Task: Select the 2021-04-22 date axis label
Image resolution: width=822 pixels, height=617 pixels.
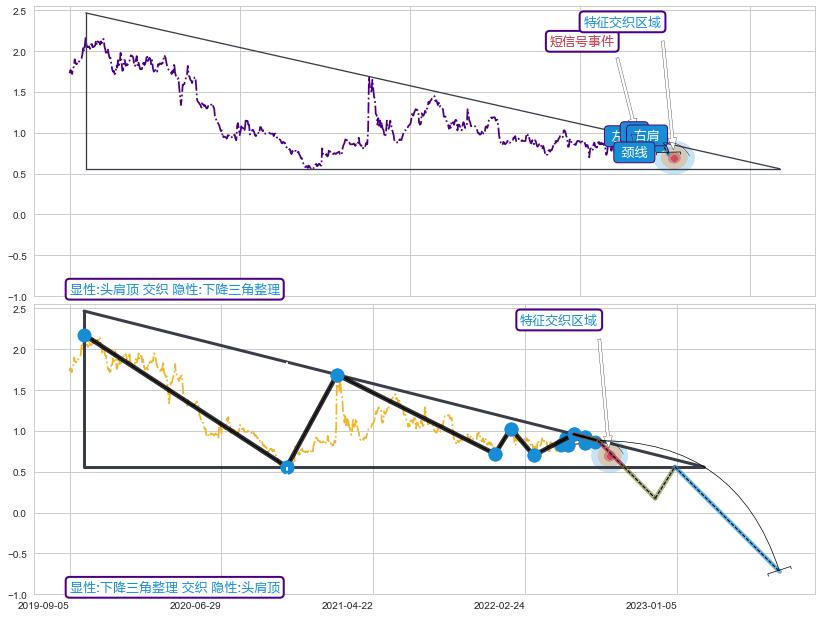Action: tap(347, 606)
